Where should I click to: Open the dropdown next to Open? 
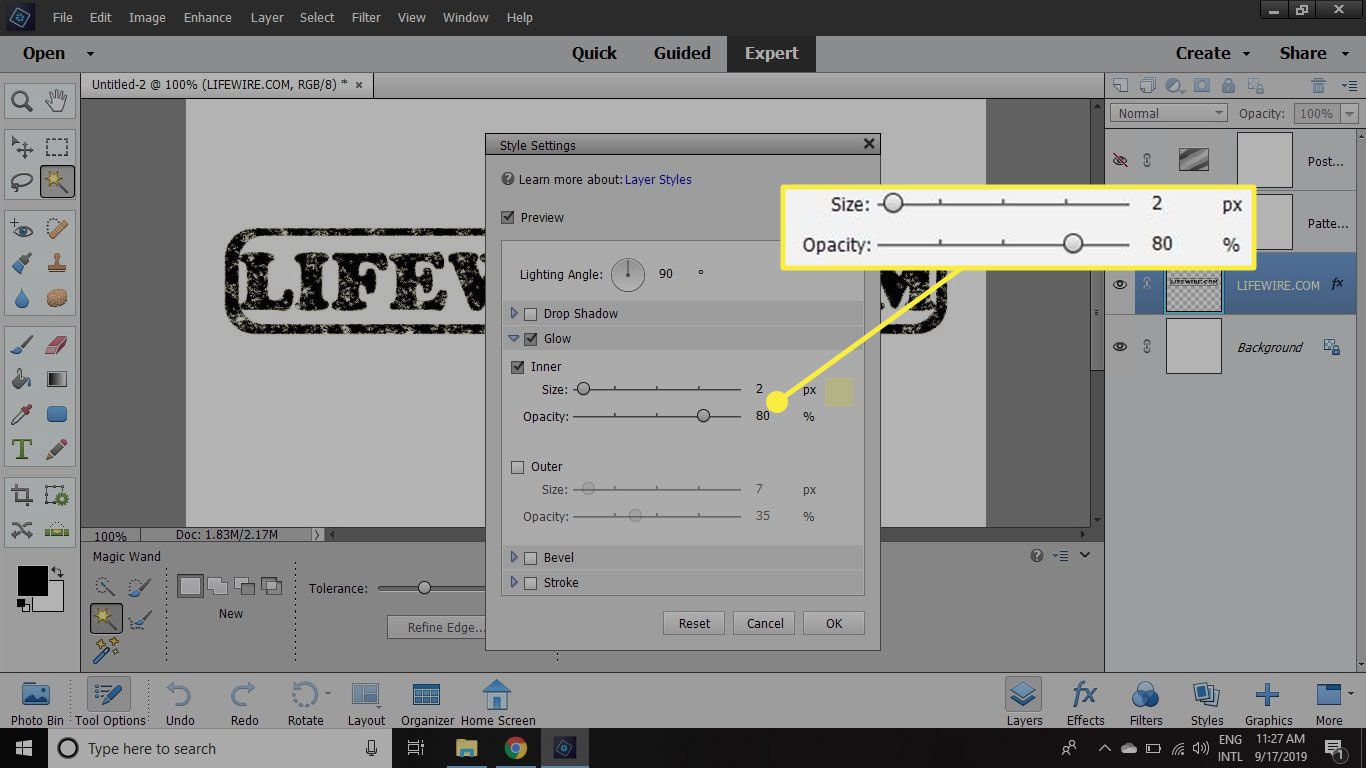click(x=90, y=54)
